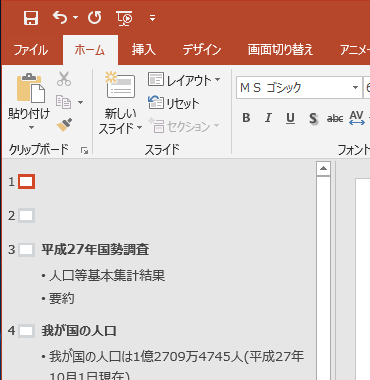Toggle Strikethrough abc formatting

click(335, 118)
